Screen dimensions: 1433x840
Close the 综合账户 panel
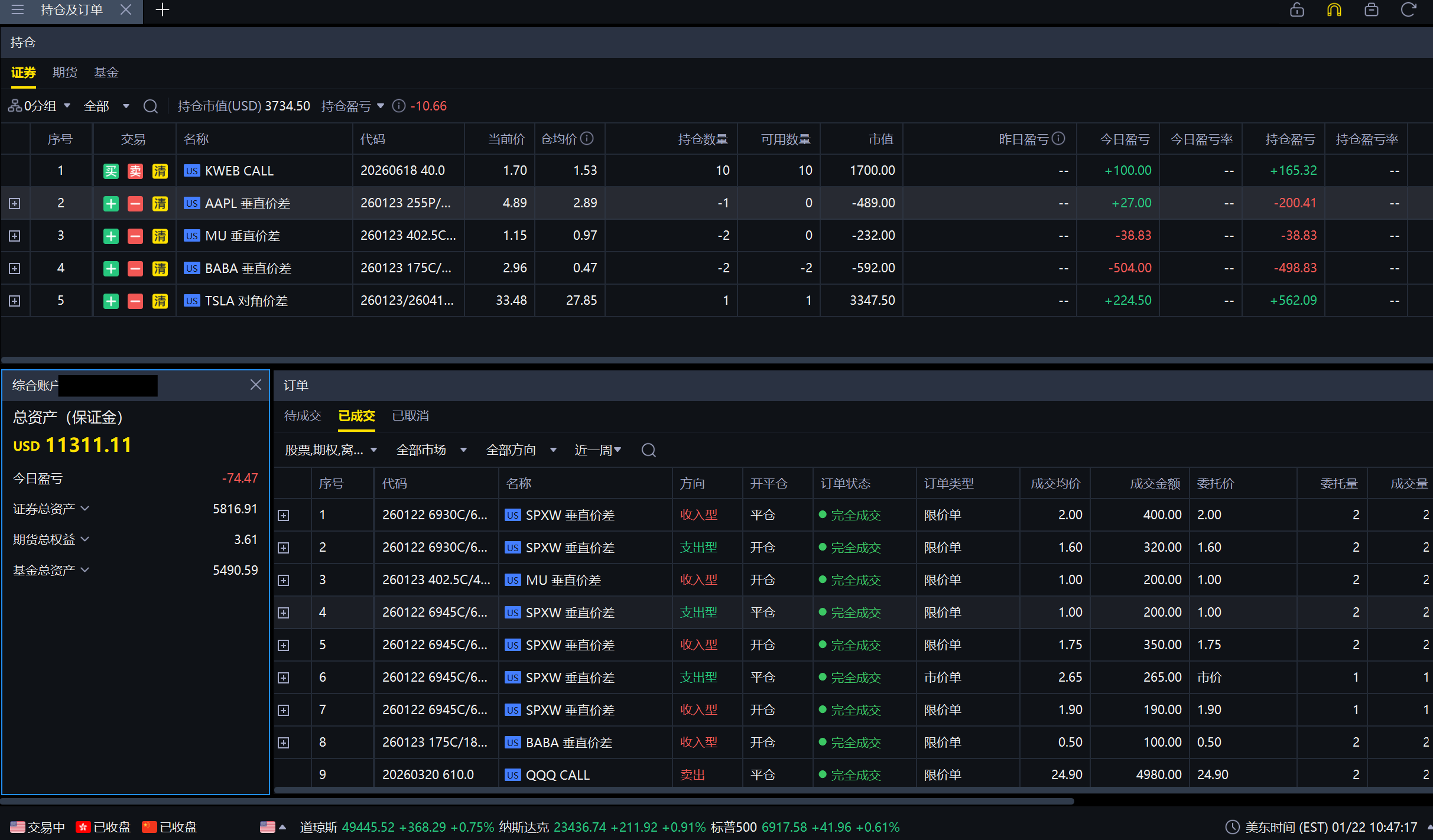pos(255,385)
